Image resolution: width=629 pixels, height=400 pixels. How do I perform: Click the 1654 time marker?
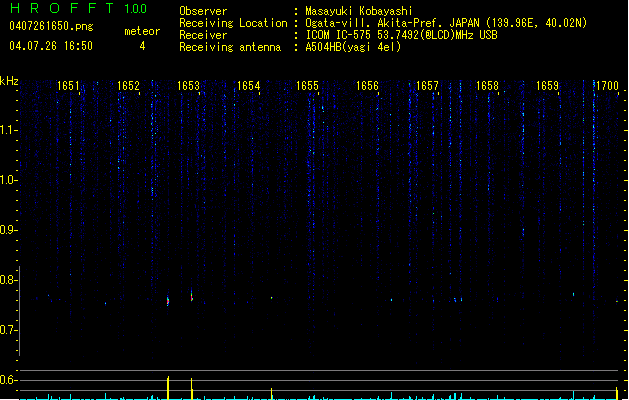(248, 86)
